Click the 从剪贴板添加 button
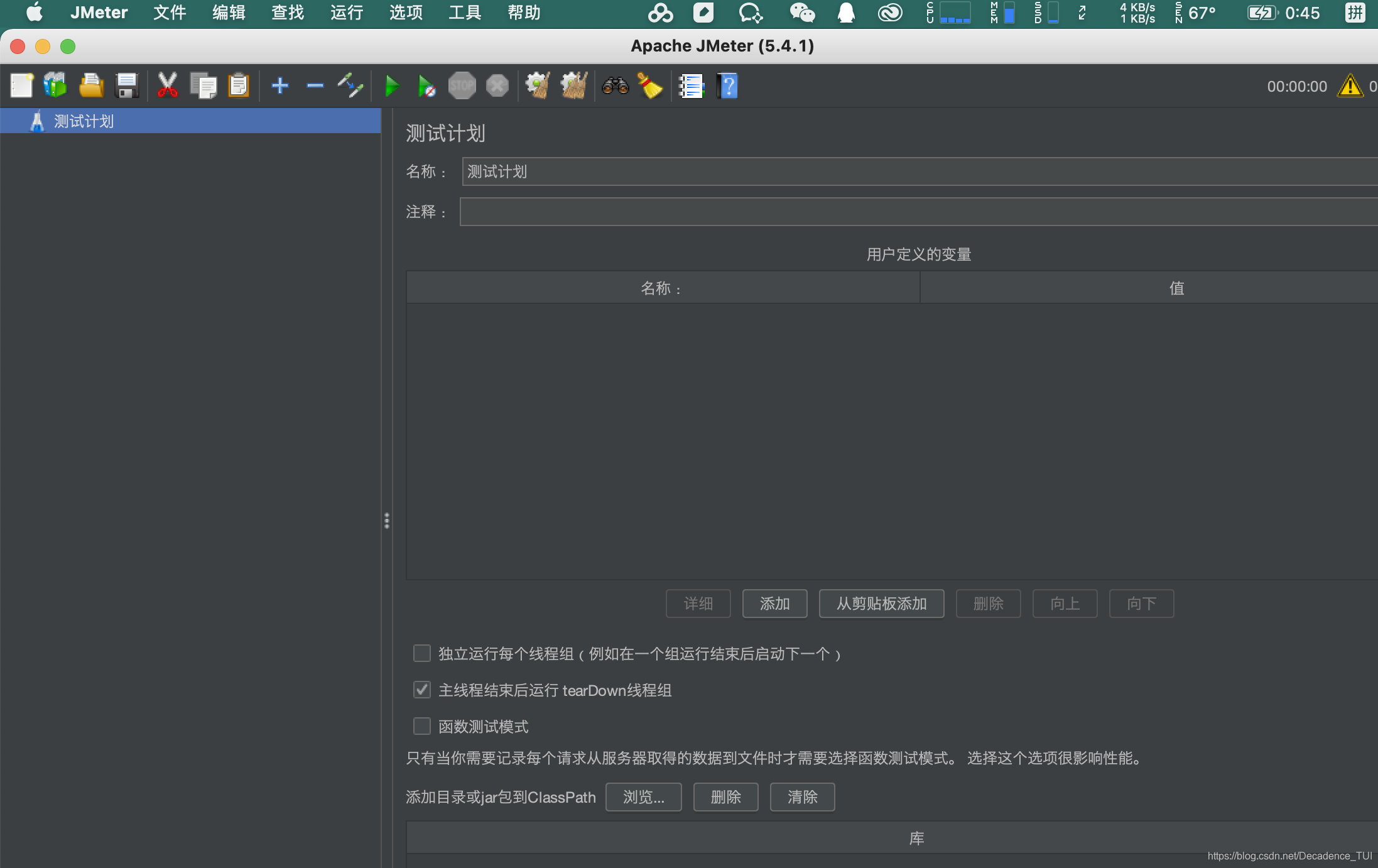This screenshot has width=1378, height=868. click(881, 604)
